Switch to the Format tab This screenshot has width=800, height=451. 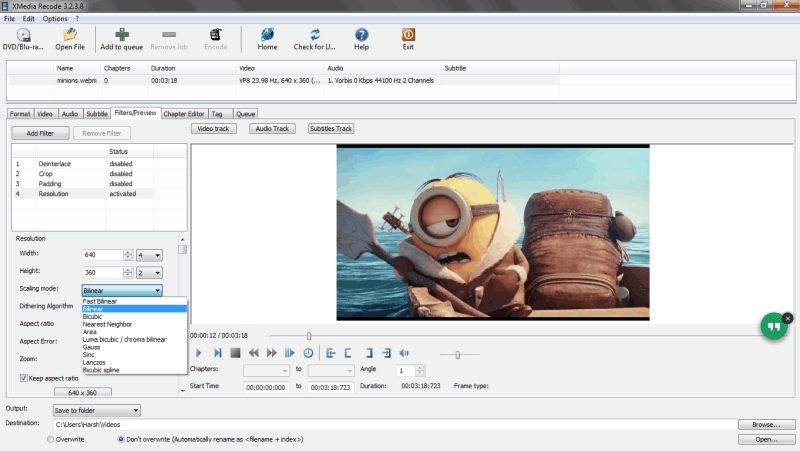pyautogui.click(x=20, y=114)
